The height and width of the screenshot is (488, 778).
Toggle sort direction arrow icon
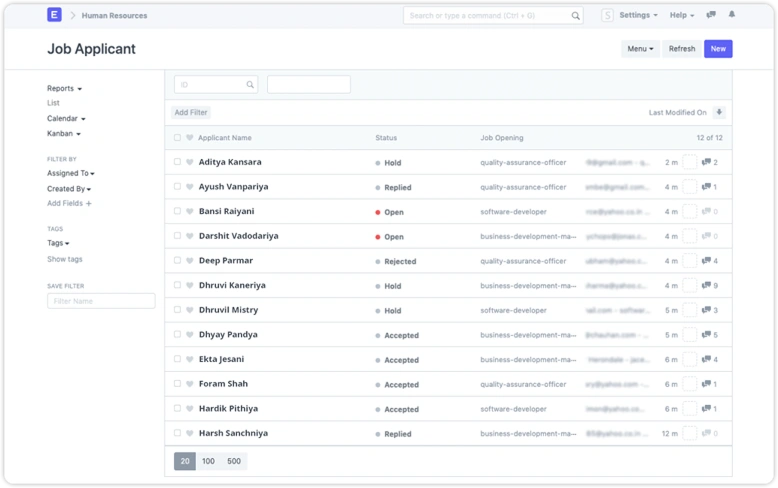(x=719, y=113)
